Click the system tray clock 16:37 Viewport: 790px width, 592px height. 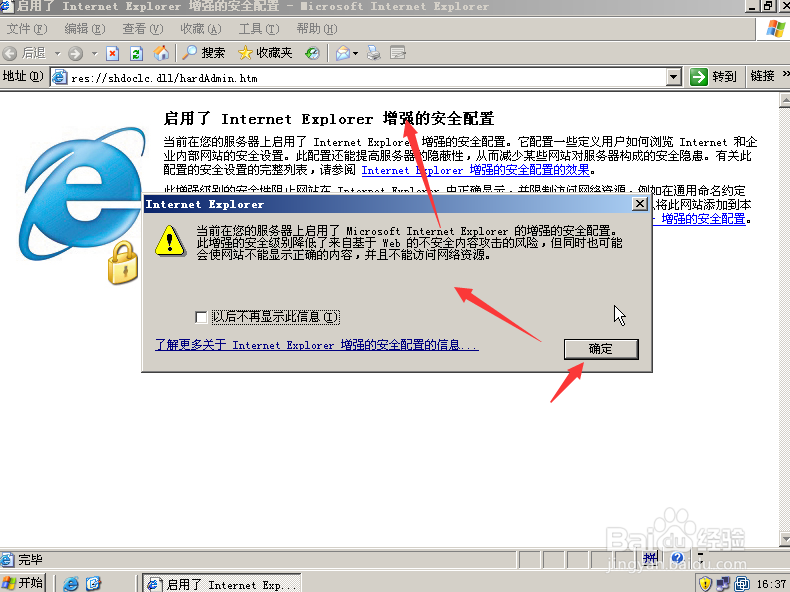pyautogui.click(x=771, y=584)
